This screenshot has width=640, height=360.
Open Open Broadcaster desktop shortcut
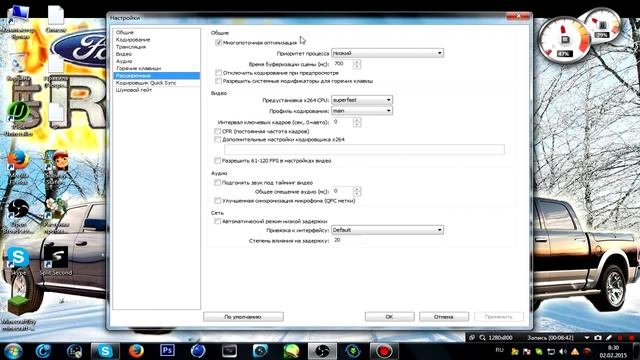coord(18,217)
